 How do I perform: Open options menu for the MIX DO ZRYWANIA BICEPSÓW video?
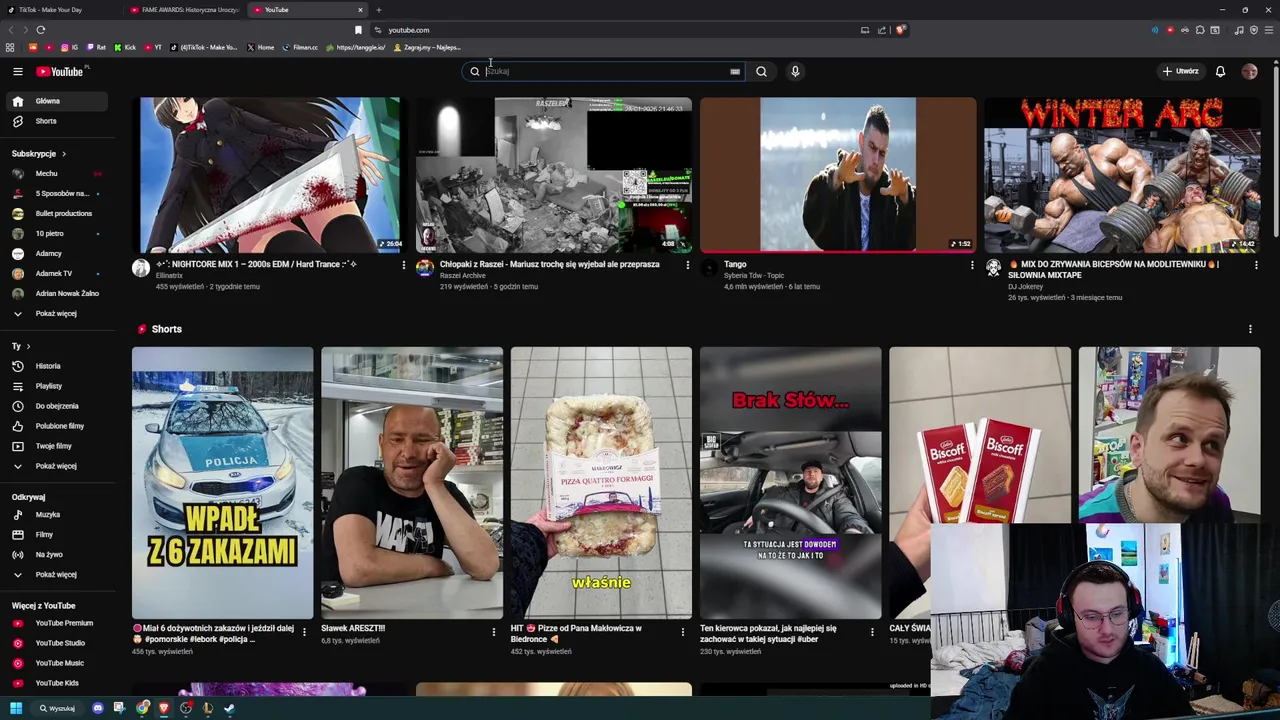tap(1256, 265)
